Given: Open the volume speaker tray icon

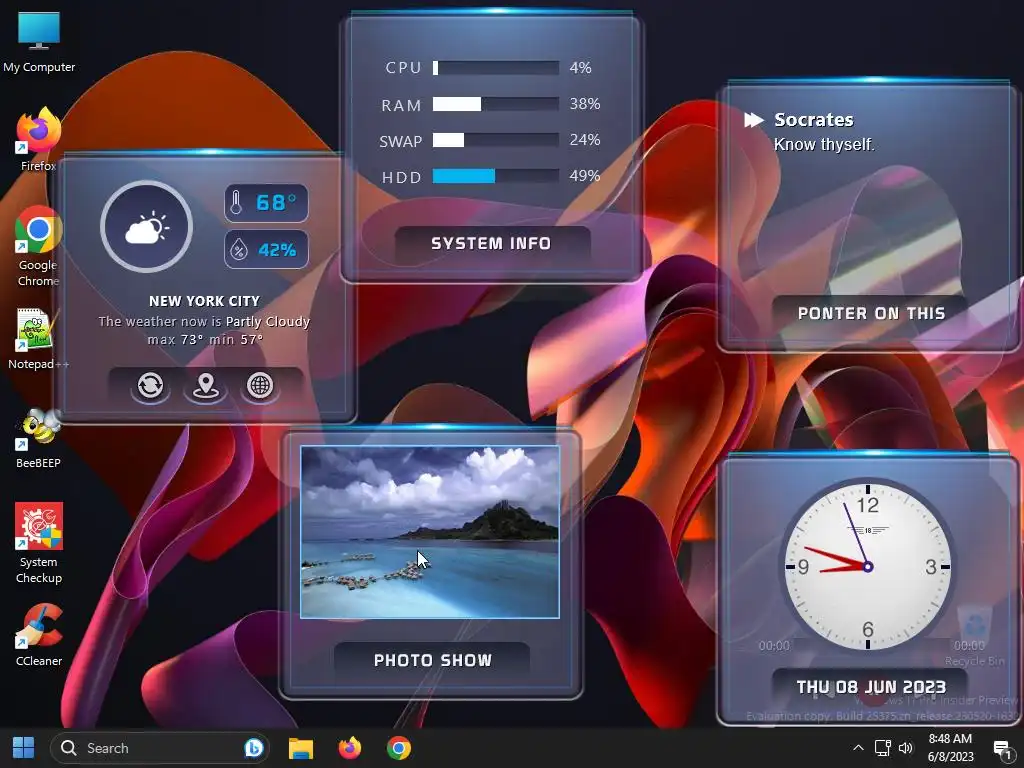Looking at the screenshot, I should point(906,748).
